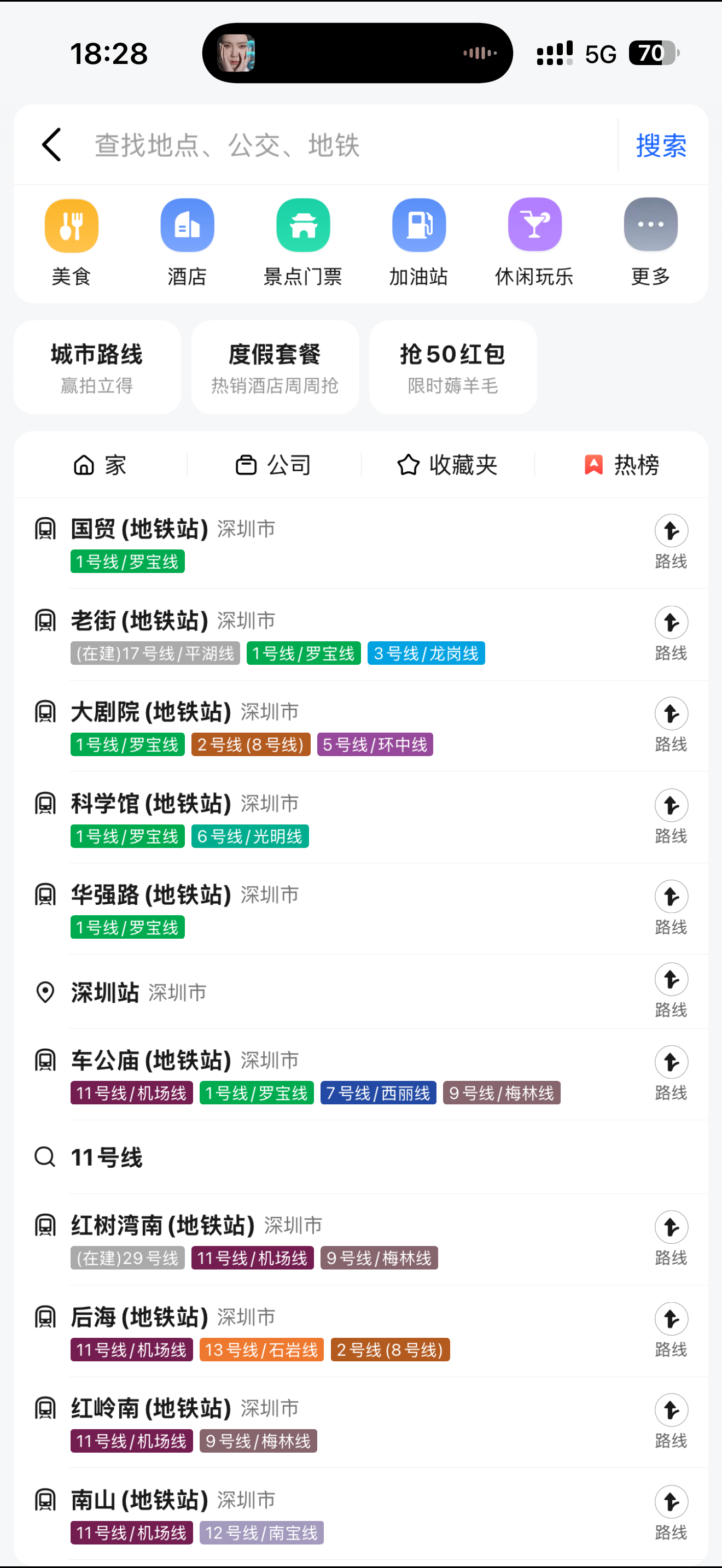Expand the 更多 categories button
This screenshot has height=1568, width=722.
650,226
